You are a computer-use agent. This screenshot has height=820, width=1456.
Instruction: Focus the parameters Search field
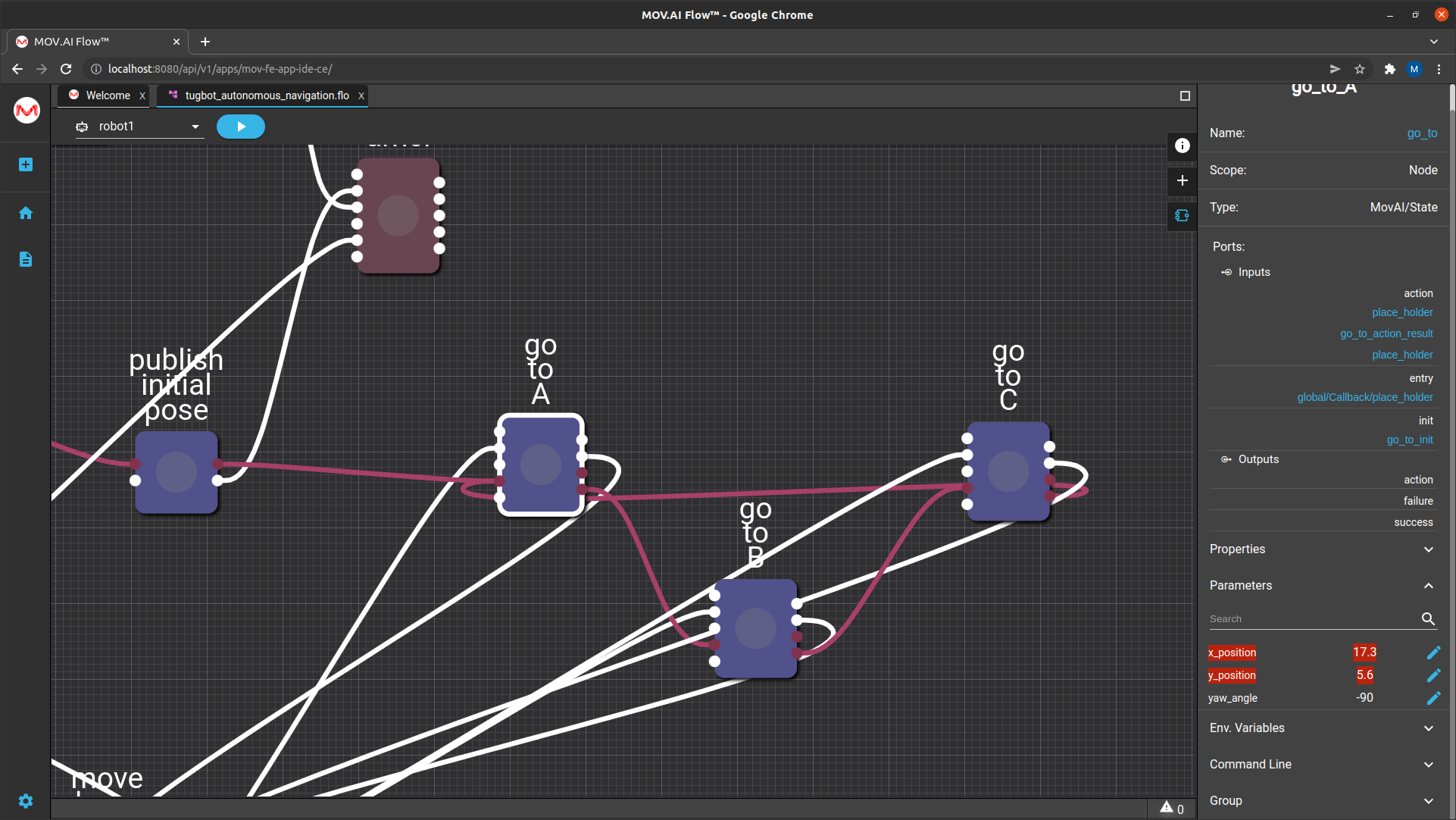pyautogui.click(x=1314, y=619)
